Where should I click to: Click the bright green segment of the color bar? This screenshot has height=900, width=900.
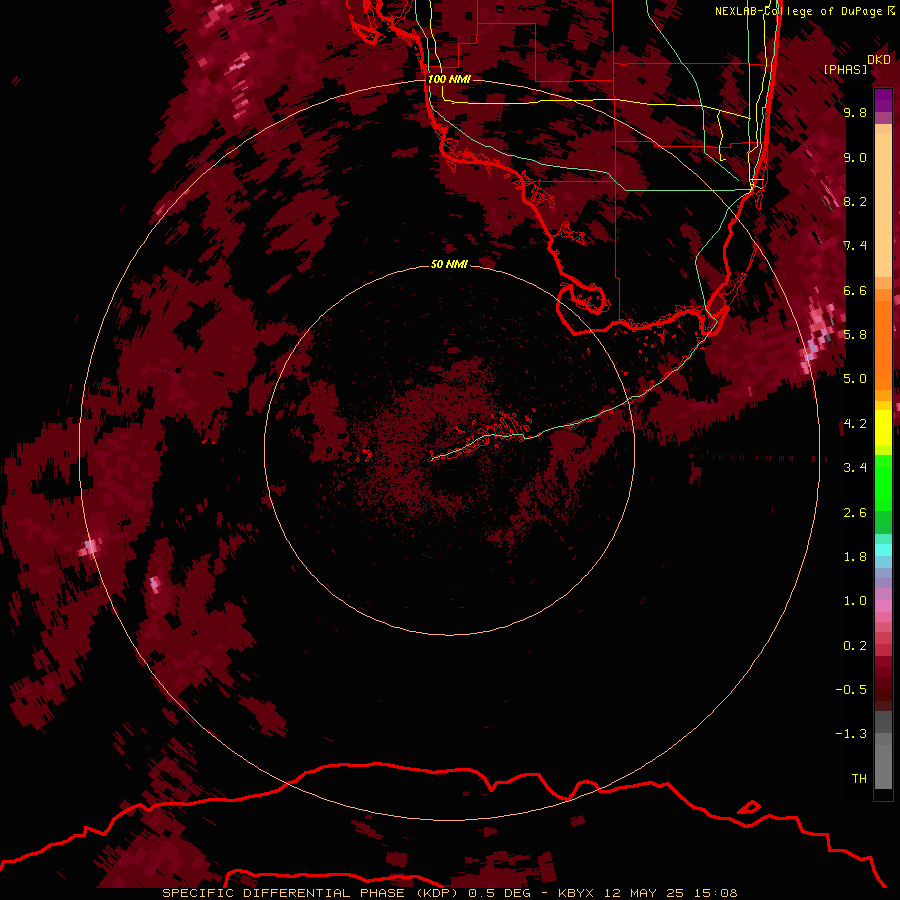(x=883, y=482)
